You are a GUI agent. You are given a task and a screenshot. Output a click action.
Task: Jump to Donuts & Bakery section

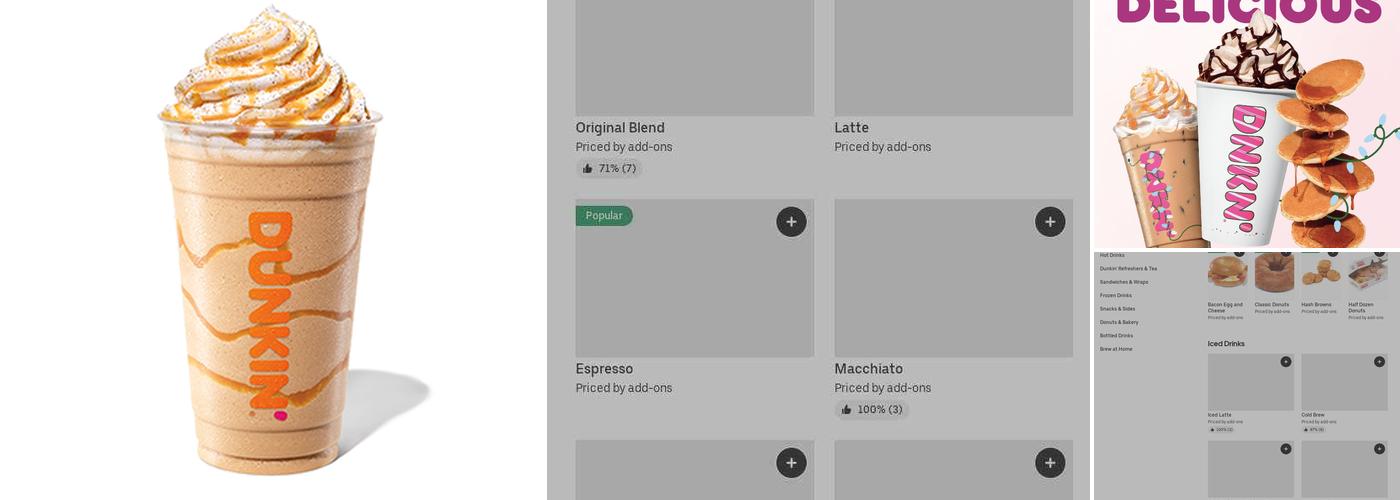[1119, 323]
